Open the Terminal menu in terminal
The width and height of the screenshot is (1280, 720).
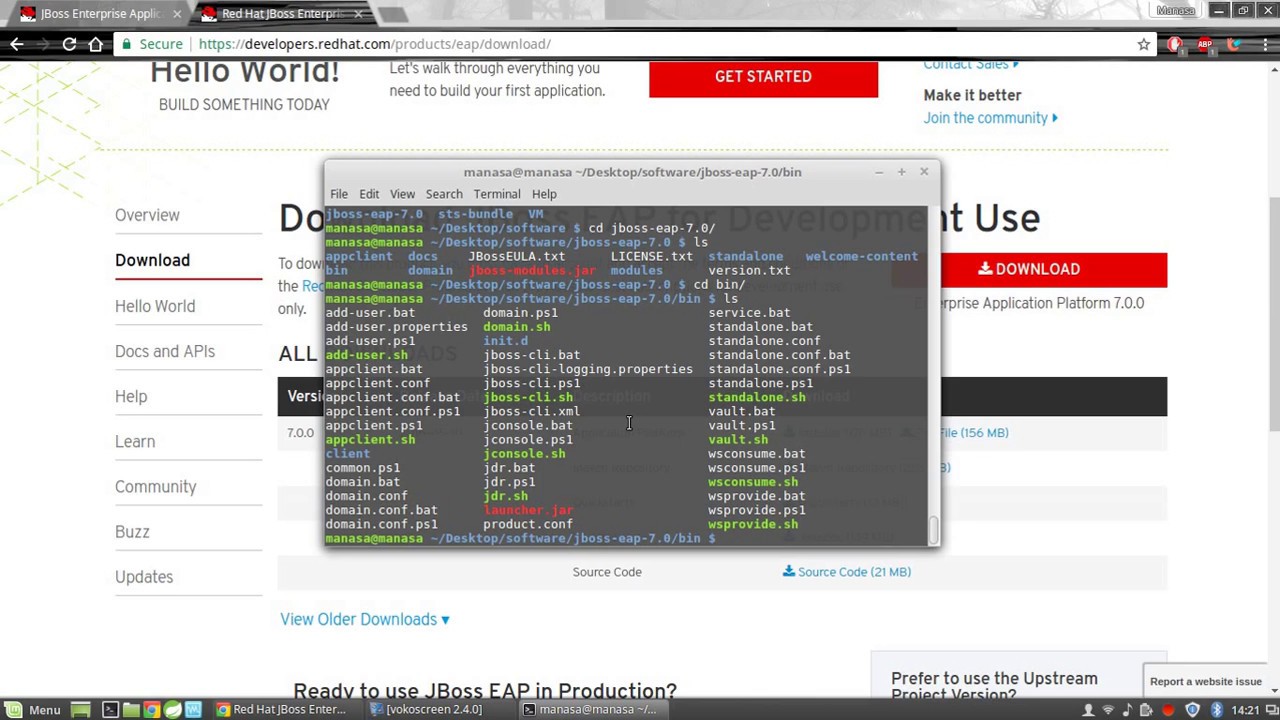(x=497, y=194)
